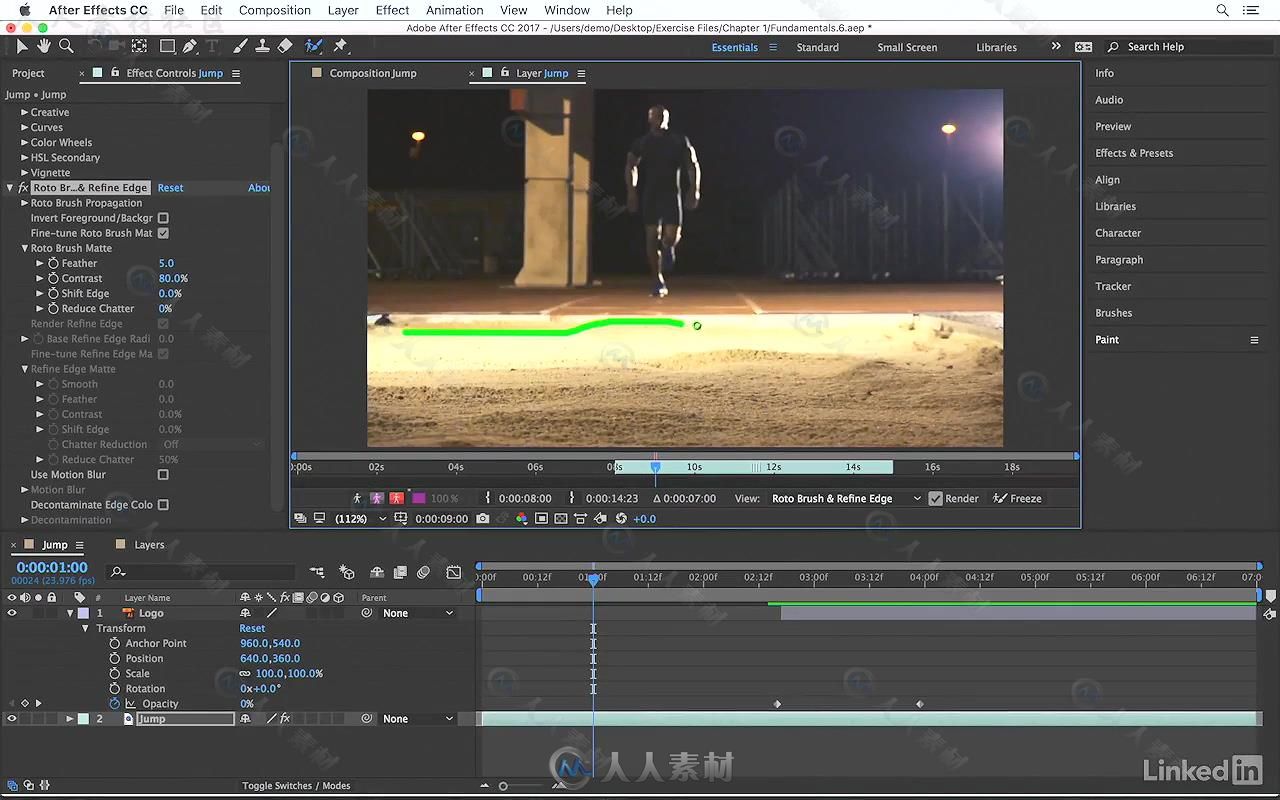Enable Frame Blending for timeline layers
Screen dimensions: 1280x800
coord(400,572)
